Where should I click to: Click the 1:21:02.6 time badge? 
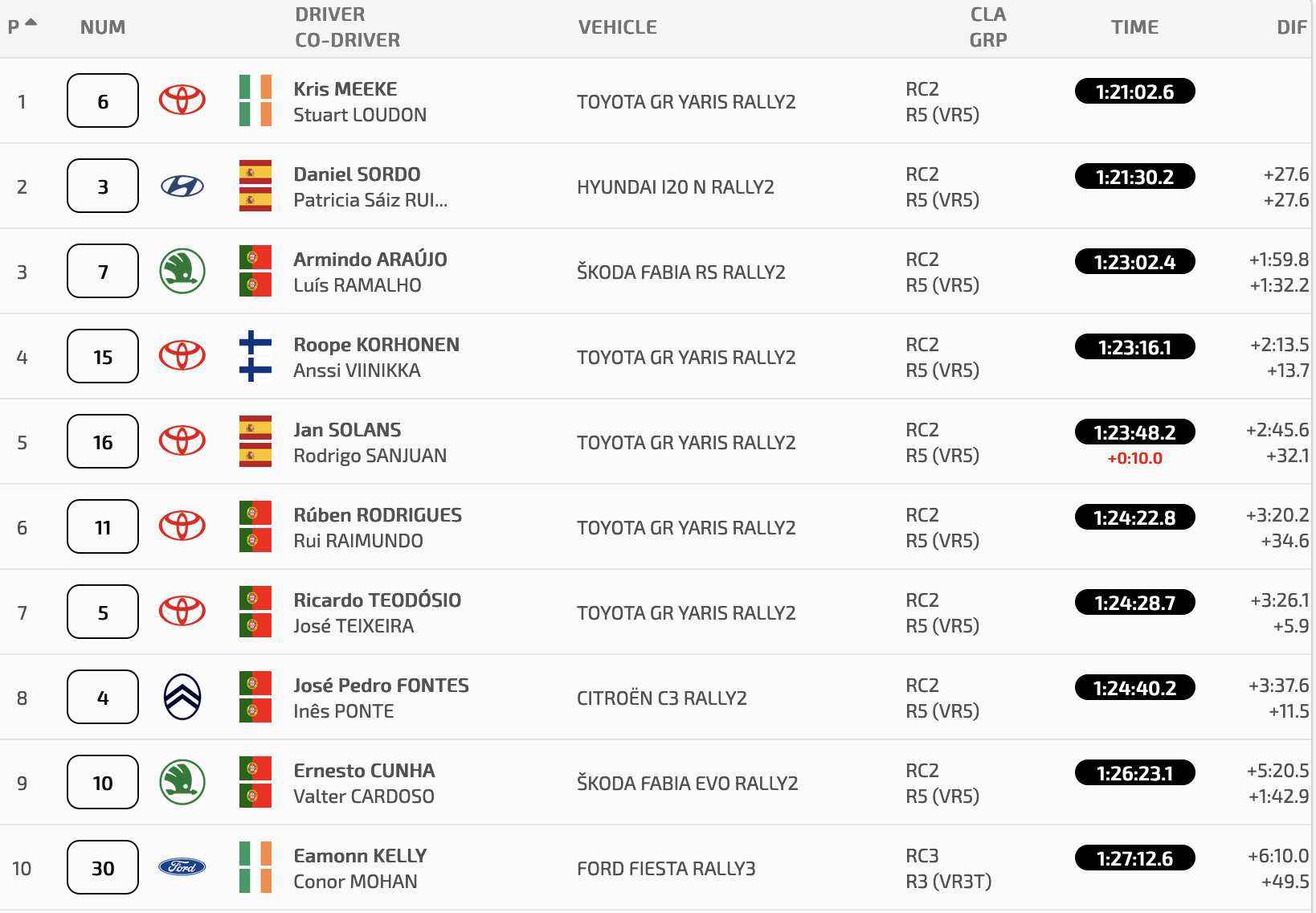(x=1134, y=92)
